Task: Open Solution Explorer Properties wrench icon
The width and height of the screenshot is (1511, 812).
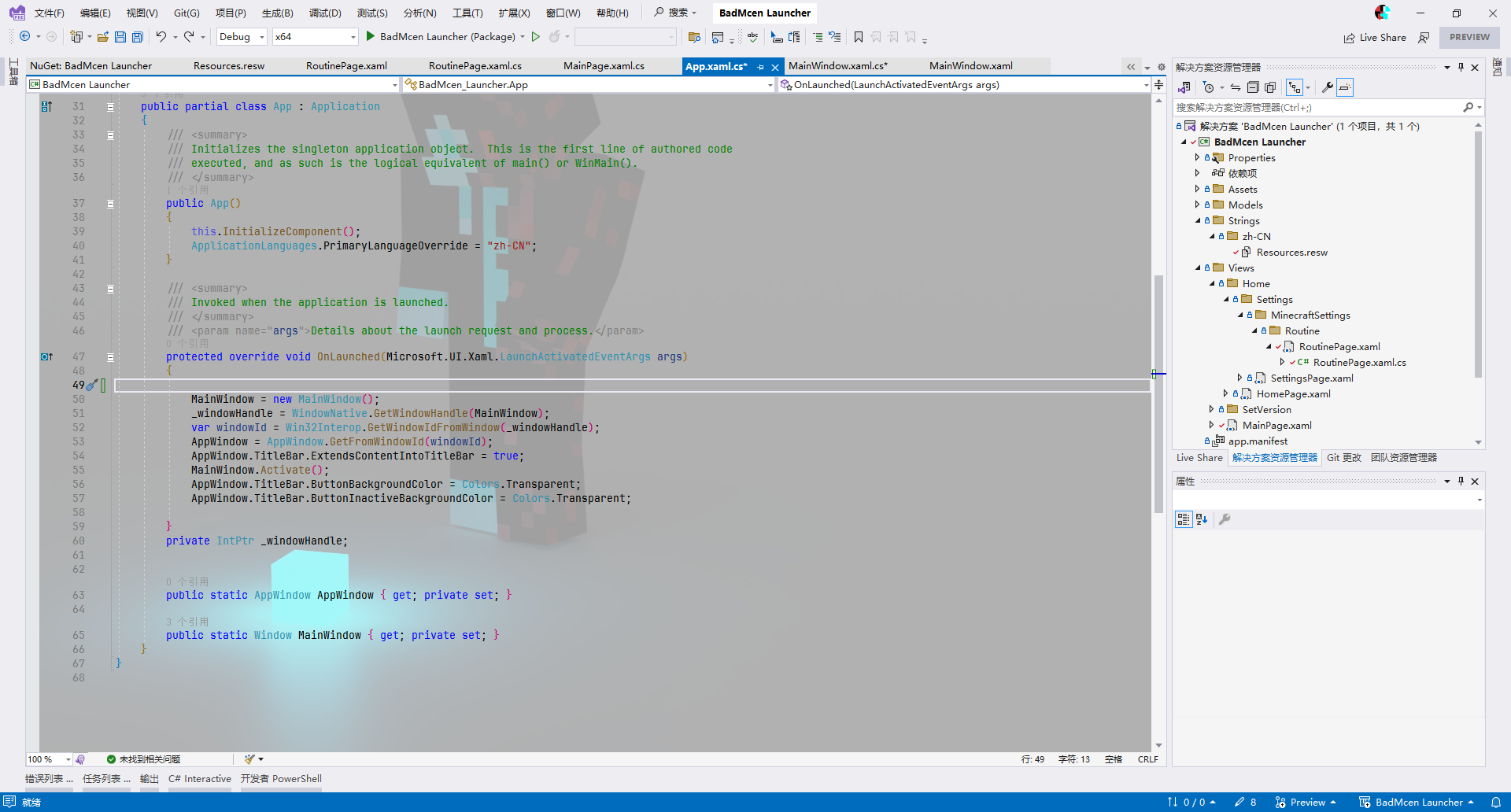Action: [x=1328, y=87]
